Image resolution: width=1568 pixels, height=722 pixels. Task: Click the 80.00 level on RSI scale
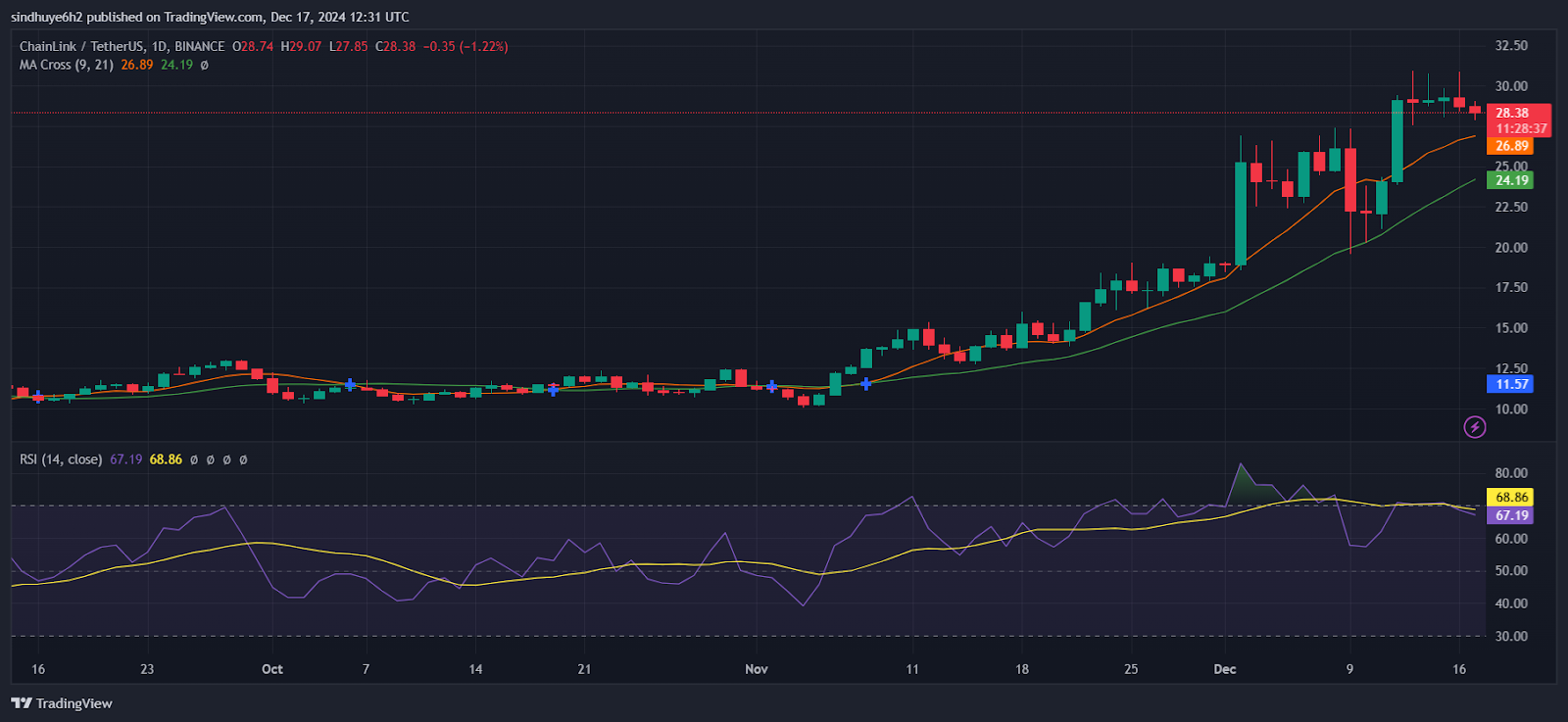click(1511, 473)
